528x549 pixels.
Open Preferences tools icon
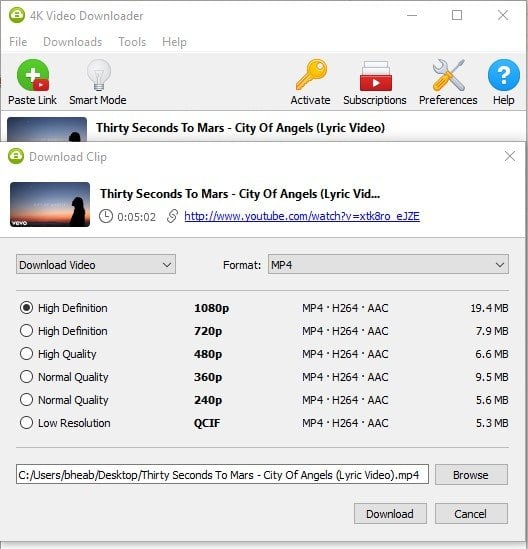pos(449,75)
